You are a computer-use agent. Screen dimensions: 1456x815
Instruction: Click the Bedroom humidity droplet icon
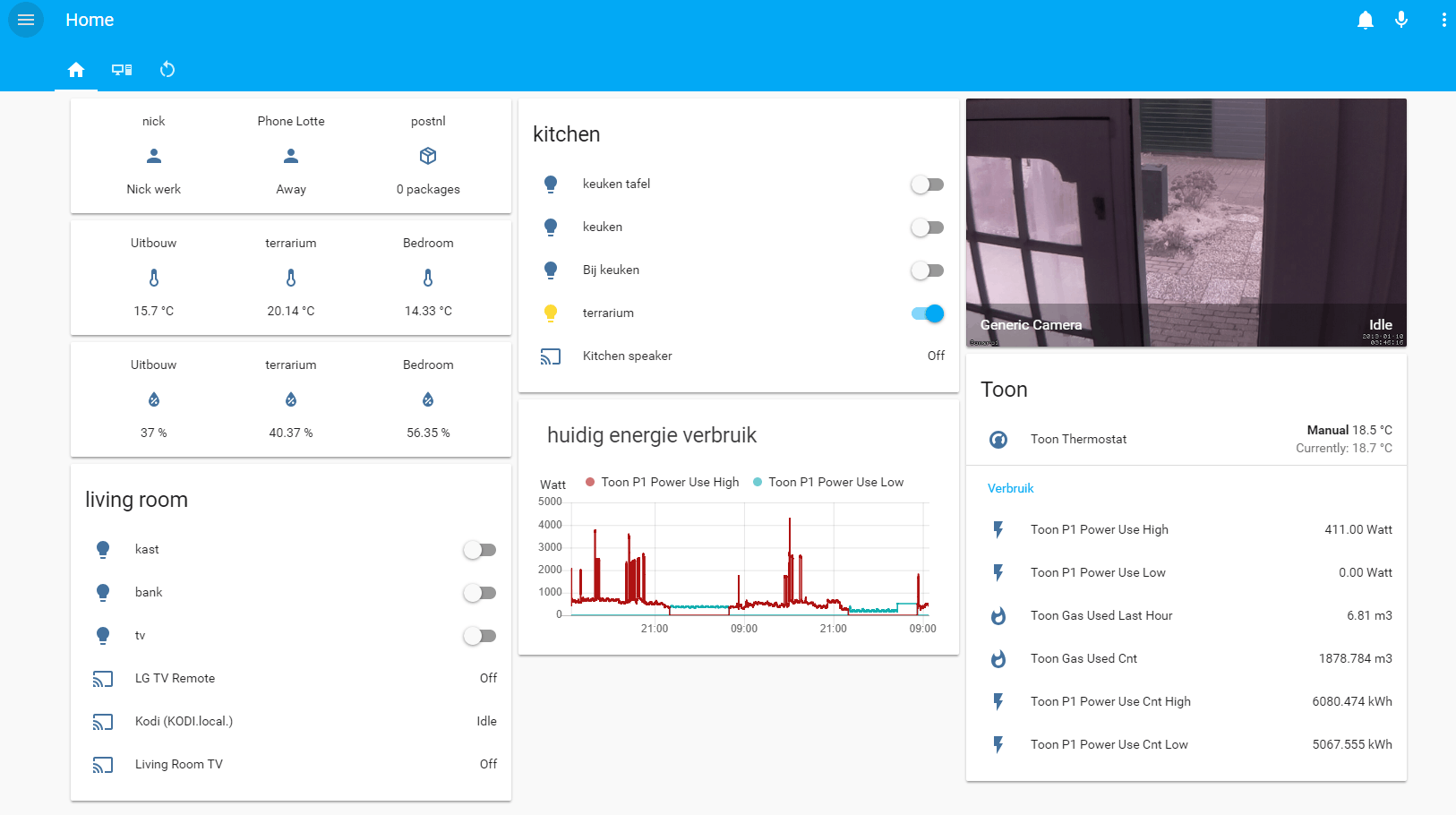coord(428,399)
